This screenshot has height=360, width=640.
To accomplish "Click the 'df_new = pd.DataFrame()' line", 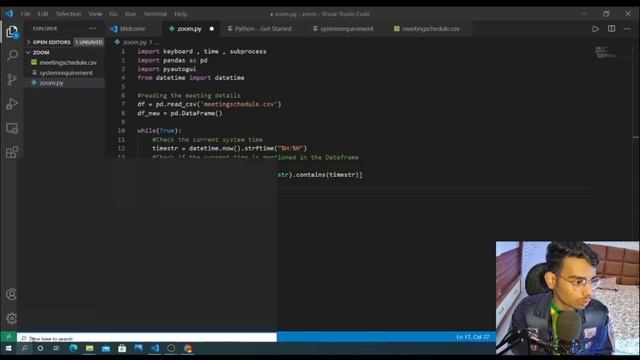I will [180, 113].
